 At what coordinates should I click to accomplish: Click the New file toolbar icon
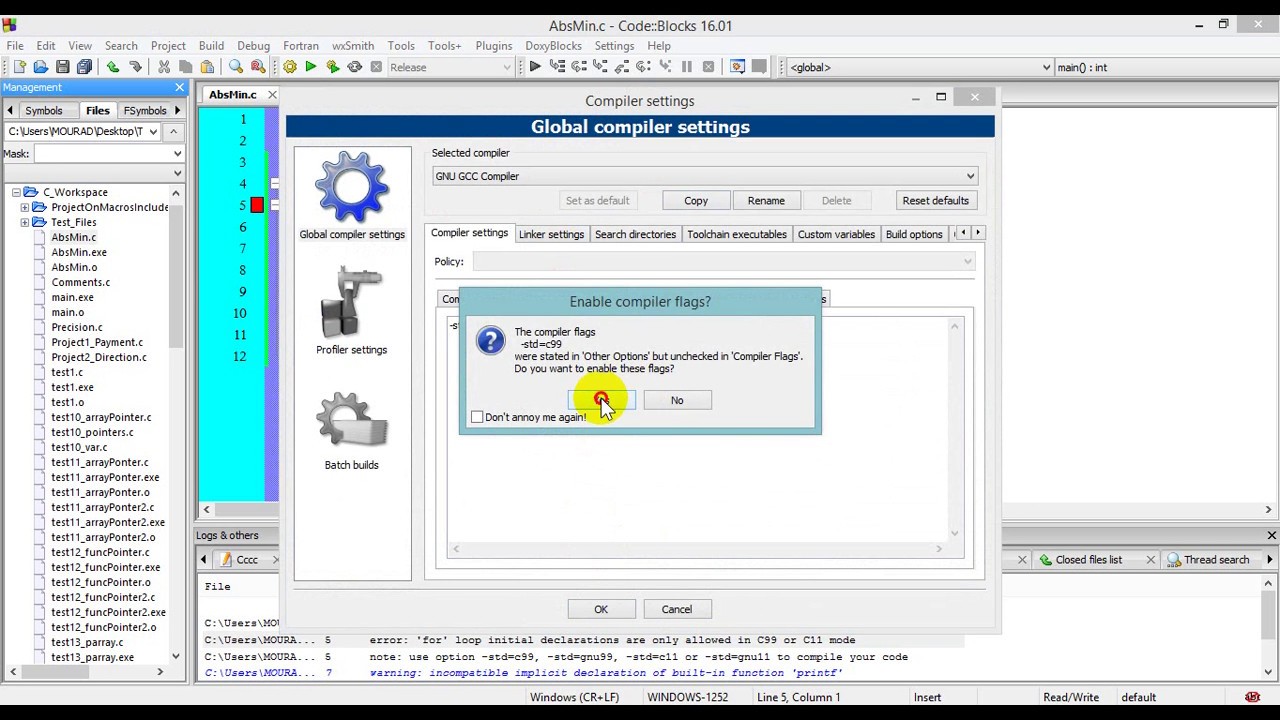pos(19,67)
